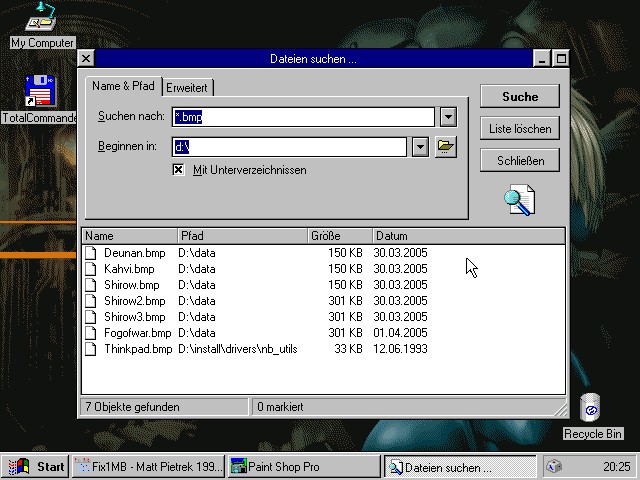Select the Thinkpad.bmp file name
The width and height of the screenshot is (640, 480).
[138, 349]
